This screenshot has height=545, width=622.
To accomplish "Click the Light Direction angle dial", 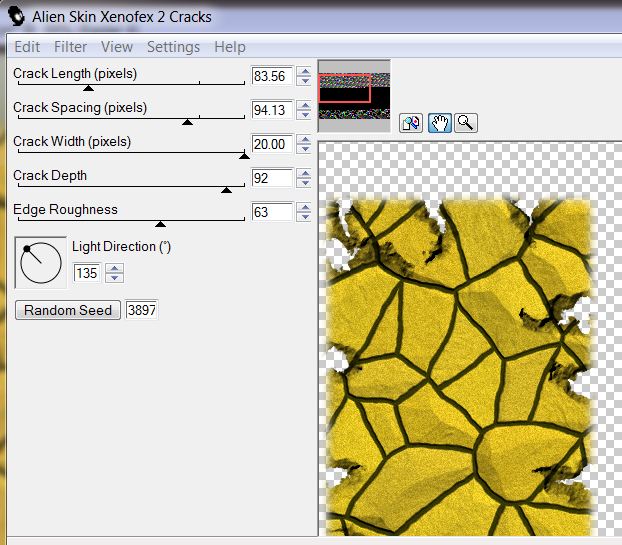I will (x=40, y=263).
